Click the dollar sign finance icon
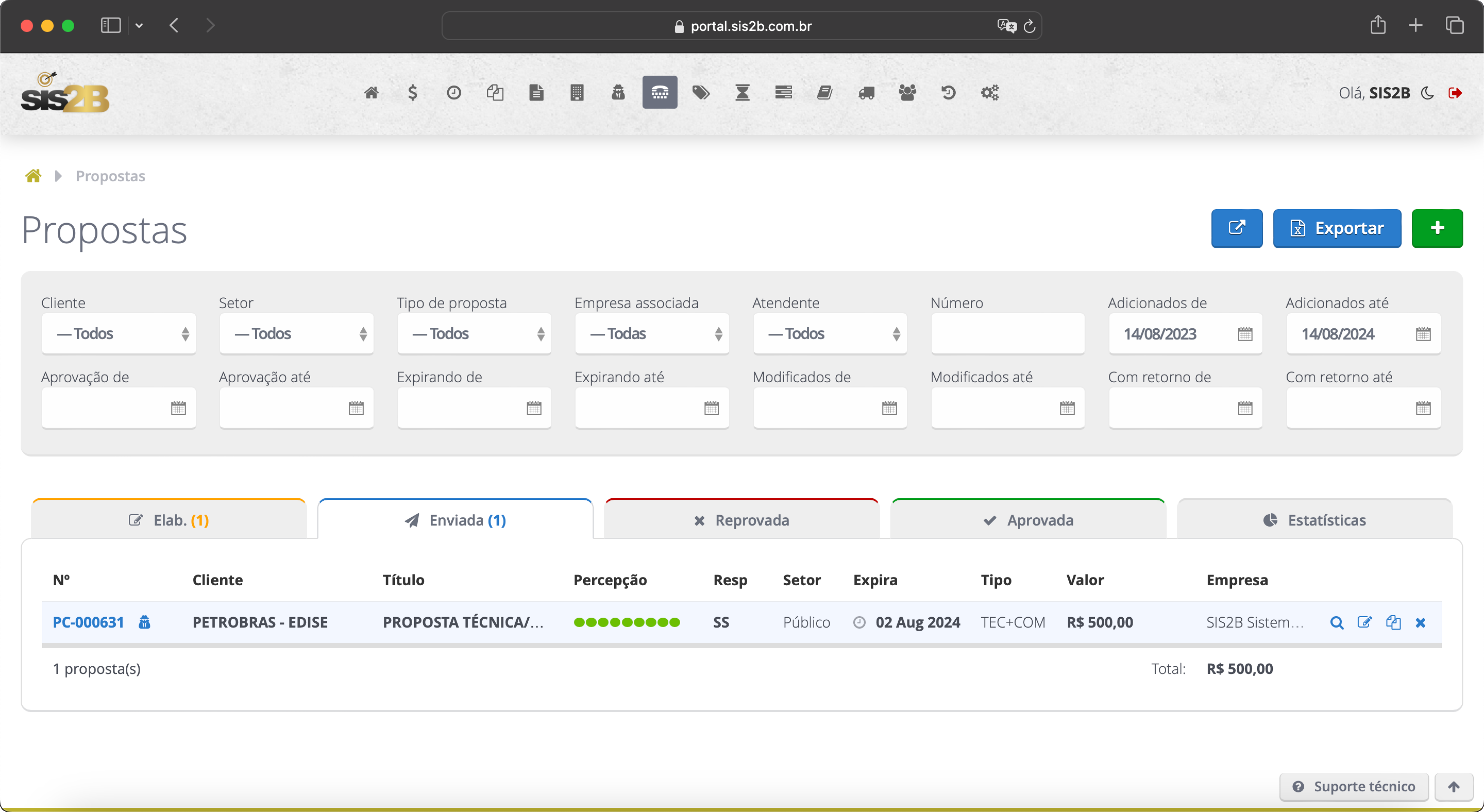Image resolution: width=1484 pixels, height=812 pixels. pyautogui.click(x=413, y=93)
